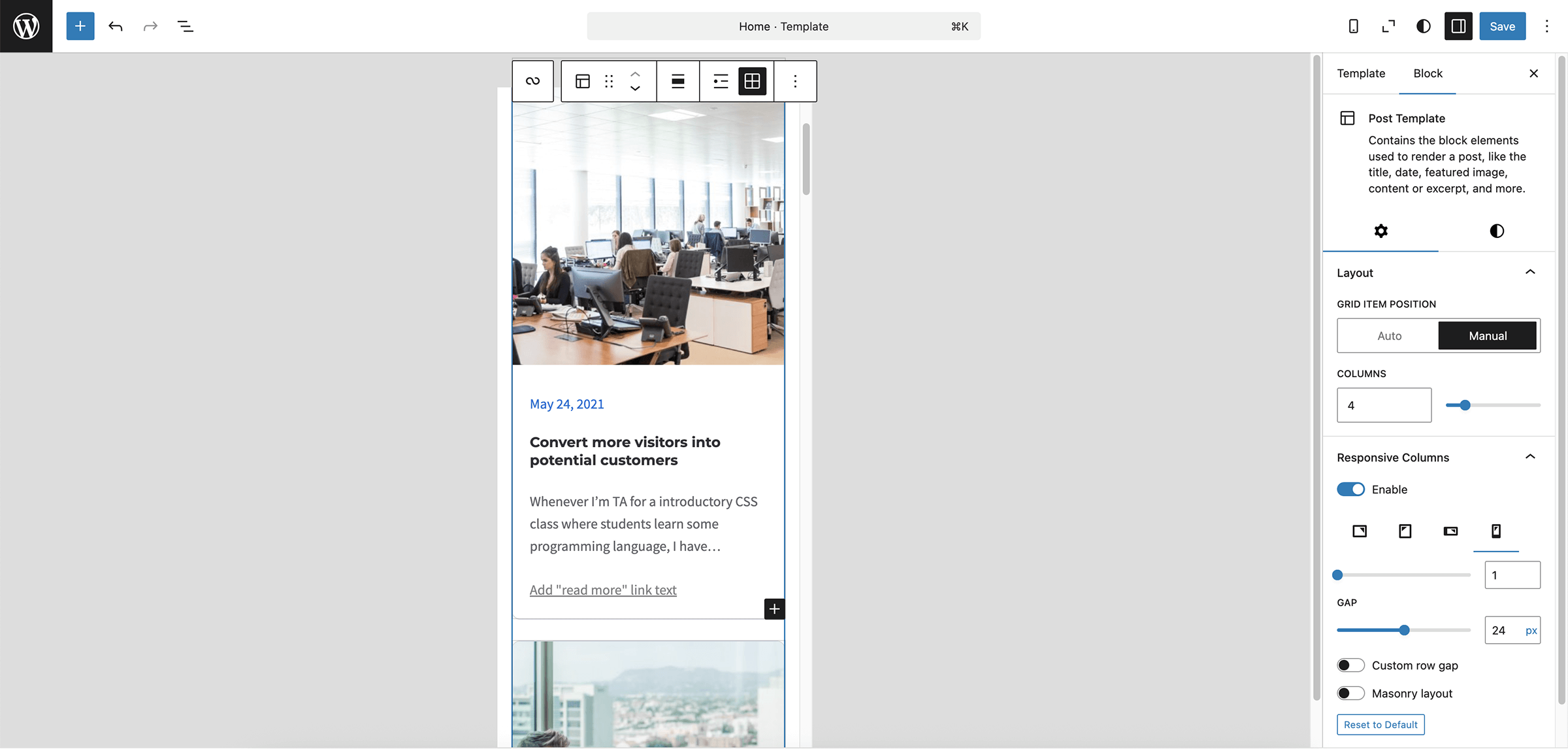
Task: Switch to list view layout
Action: point(721,81)
